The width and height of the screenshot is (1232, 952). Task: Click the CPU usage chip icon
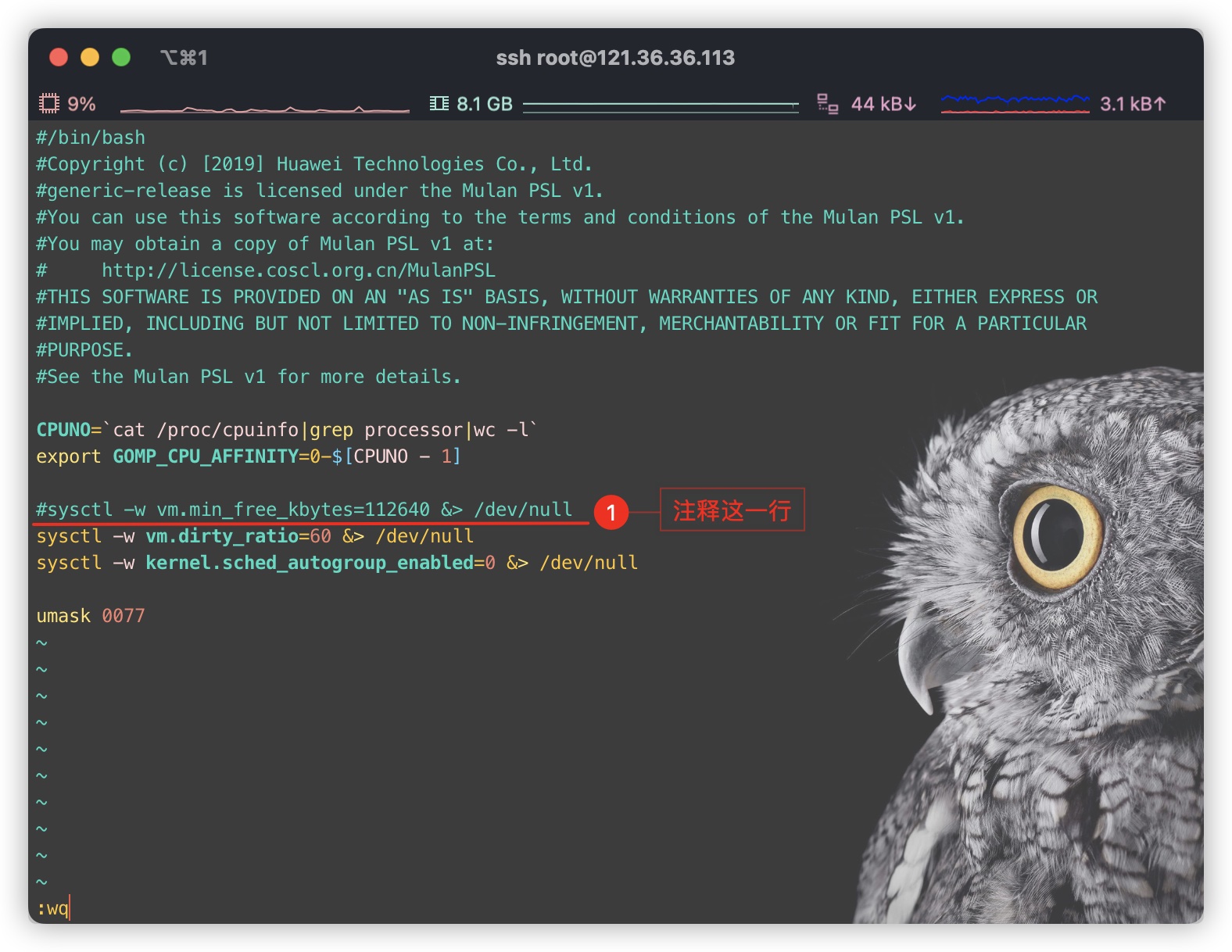click(x=49, y=103)
